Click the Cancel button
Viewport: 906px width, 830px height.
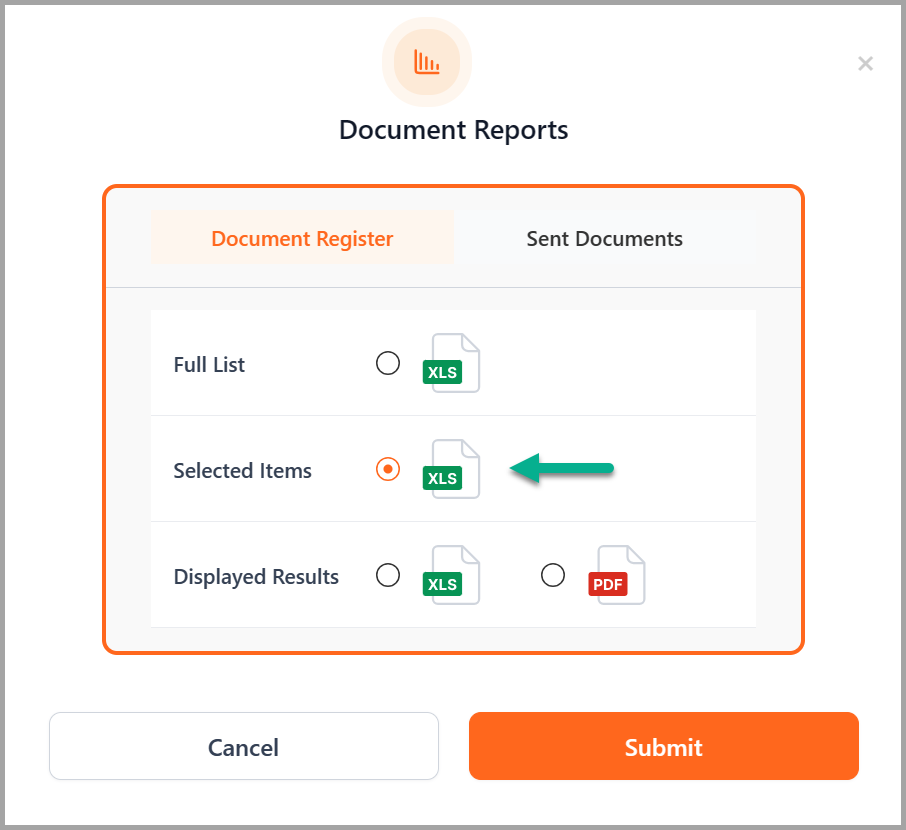[x=243, y=746]
